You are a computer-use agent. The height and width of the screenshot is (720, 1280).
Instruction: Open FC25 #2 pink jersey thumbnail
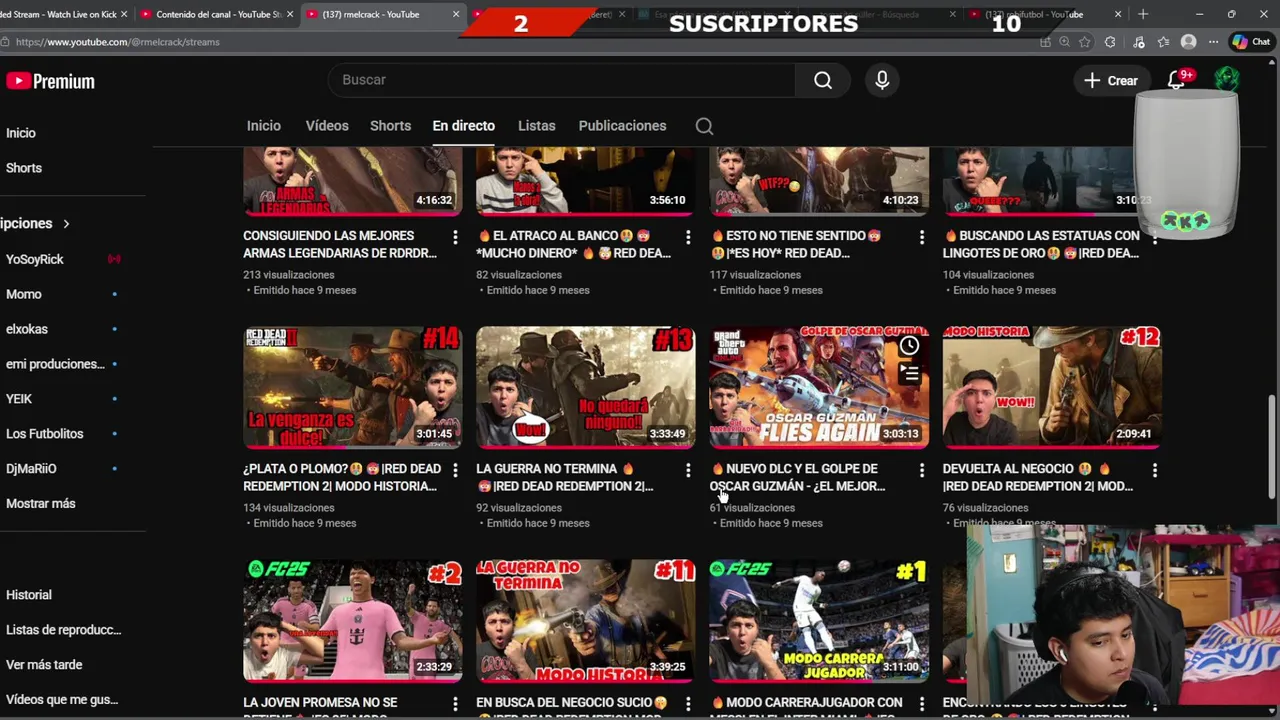(353, 620)
